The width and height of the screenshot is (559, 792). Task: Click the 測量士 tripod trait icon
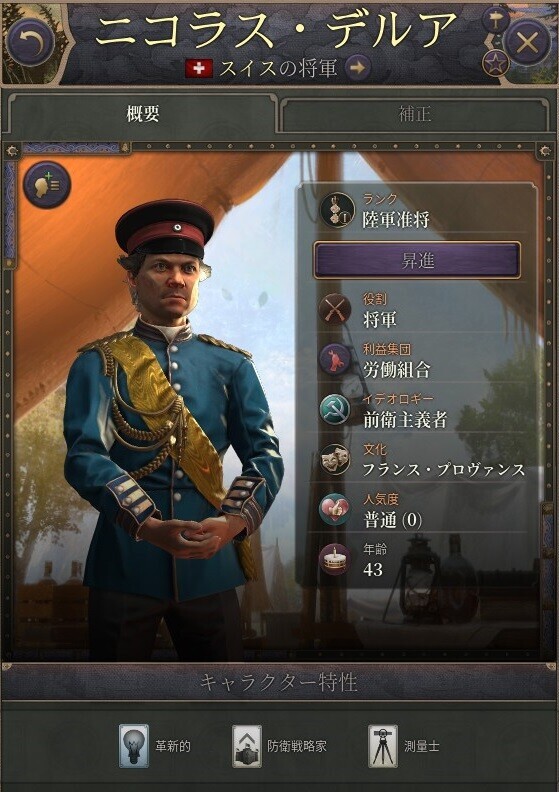[383, 746]
